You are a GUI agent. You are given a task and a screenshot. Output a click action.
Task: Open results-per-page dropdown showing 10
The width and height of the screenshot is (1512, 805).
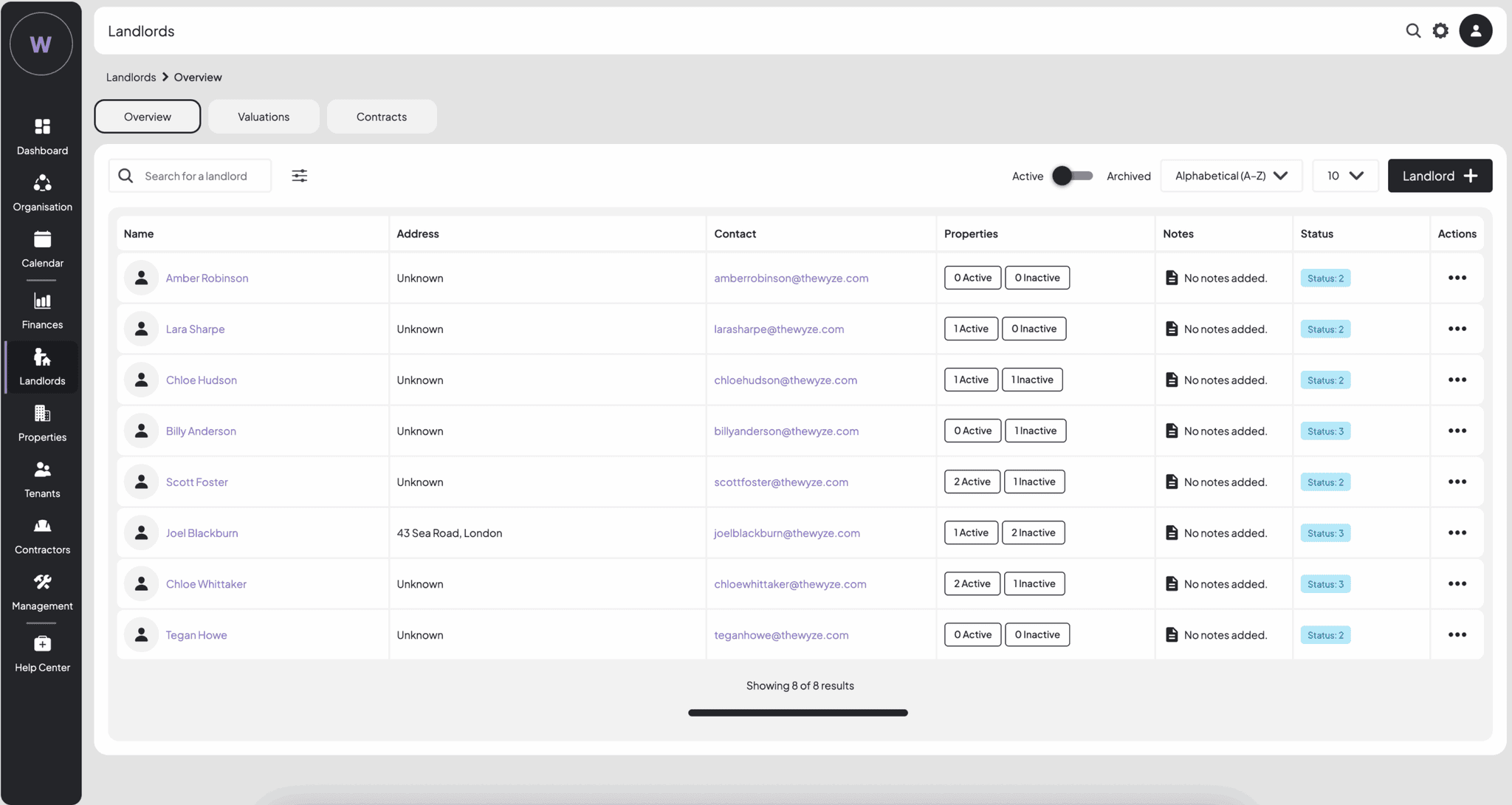(x=1344, y=176)
